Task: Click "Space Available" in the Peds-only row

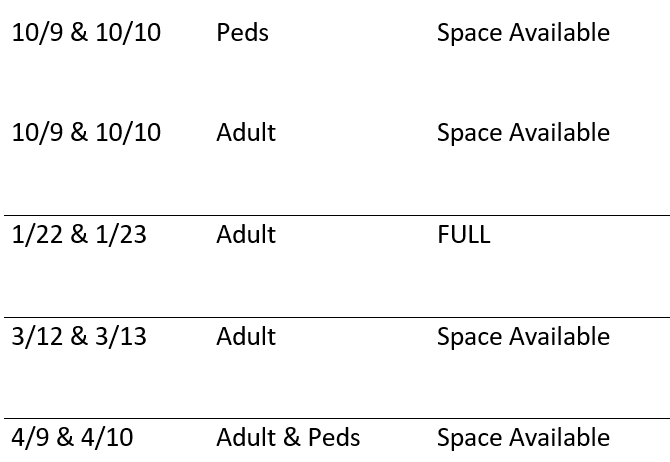Action: click(x=523, y=32)
